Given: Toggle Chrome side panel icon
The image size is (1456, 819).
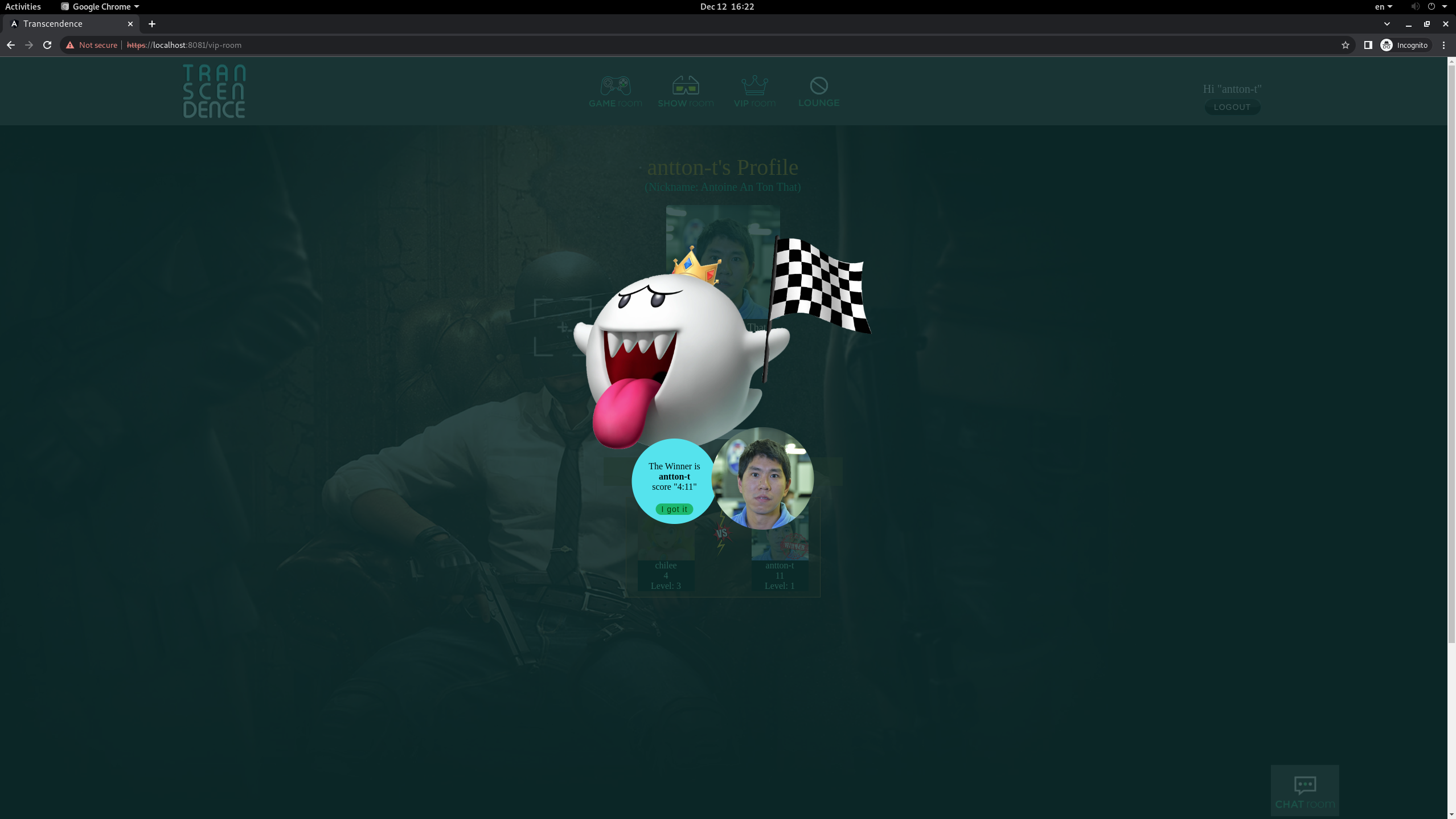Looking at the screenshot, I should click(x=1368, y=45).
